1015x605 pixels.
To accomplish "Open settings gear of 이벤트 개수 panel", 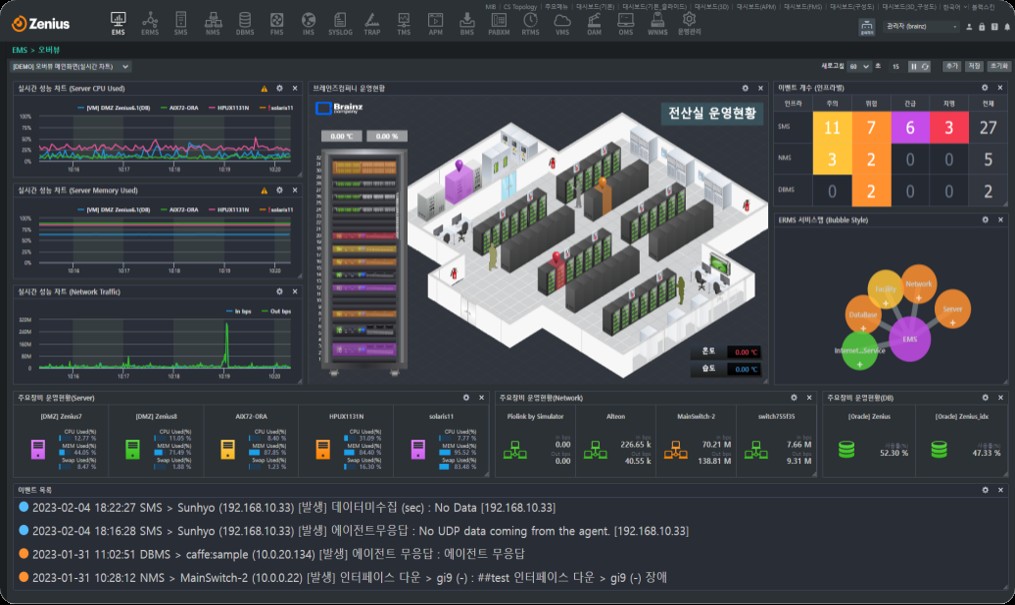I will 983,88.
